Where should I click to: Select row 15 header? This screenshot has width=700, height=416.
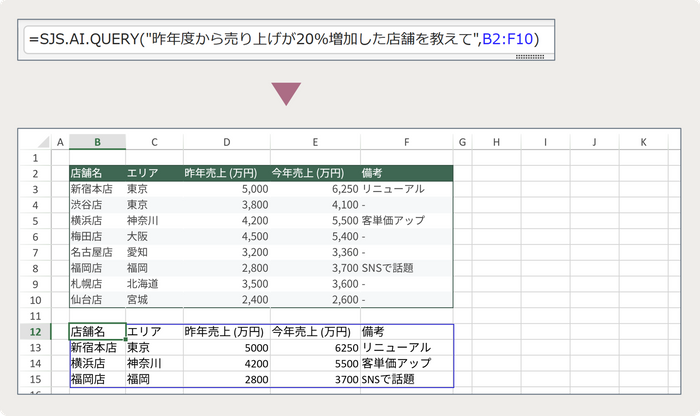click(36, 380)
